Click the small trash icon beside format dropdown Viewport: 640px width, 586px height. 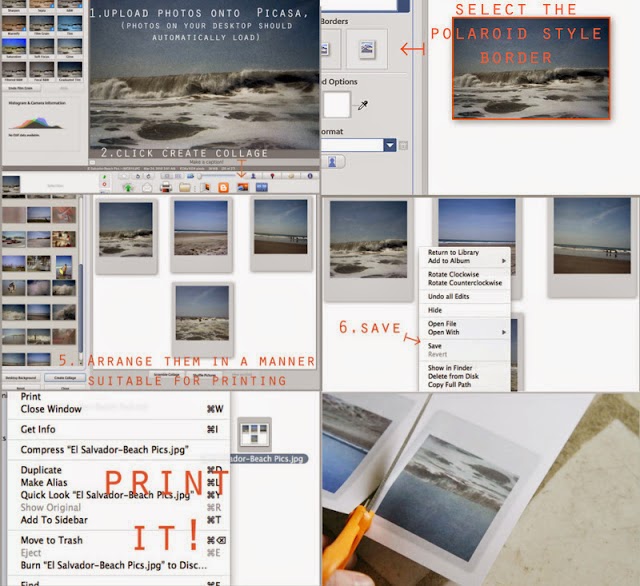[x=403, y=145]
